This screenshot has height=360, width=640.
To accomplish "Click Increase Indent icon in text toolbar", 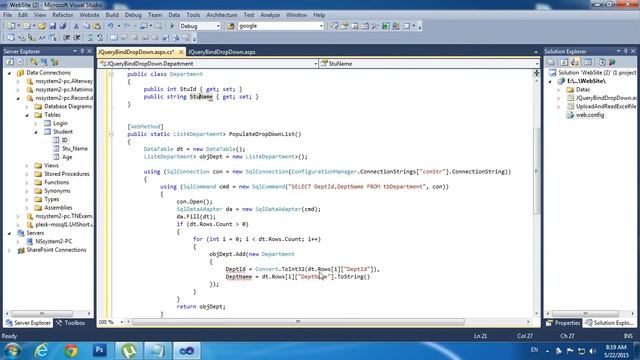I will 77,38.
